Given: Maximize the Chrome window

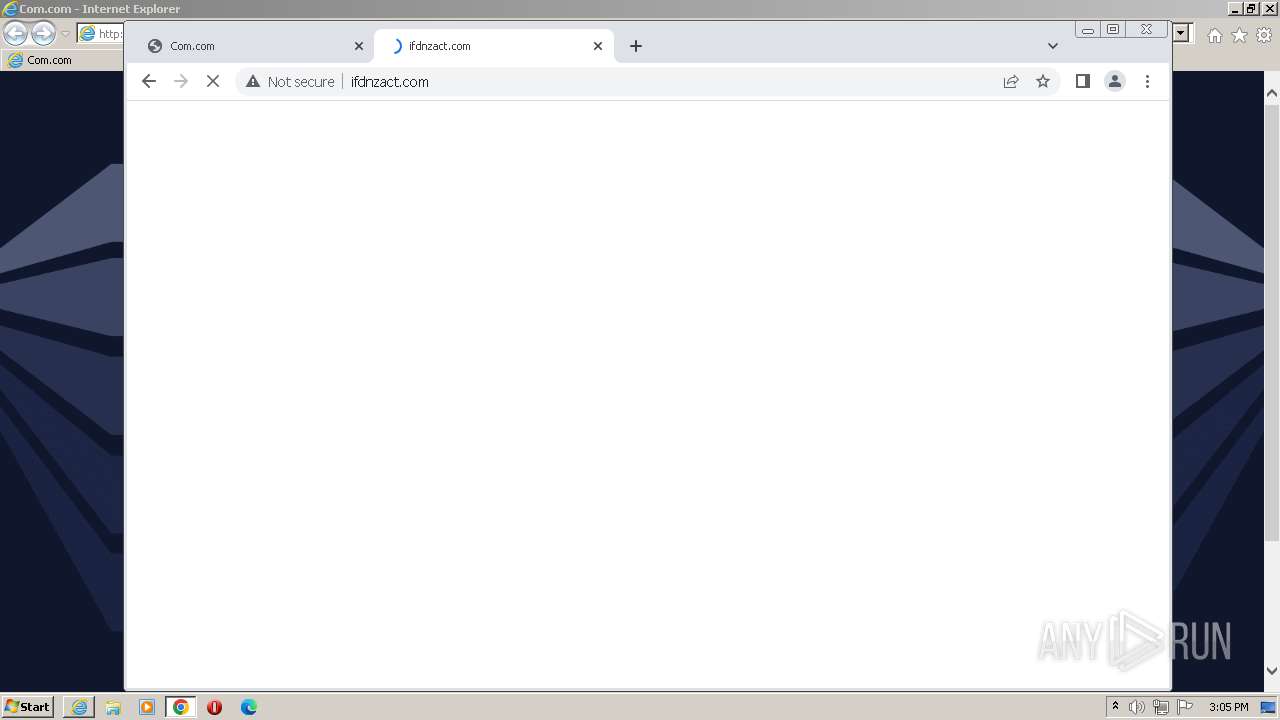Looking at the screenshot, I should [1113, 30].
